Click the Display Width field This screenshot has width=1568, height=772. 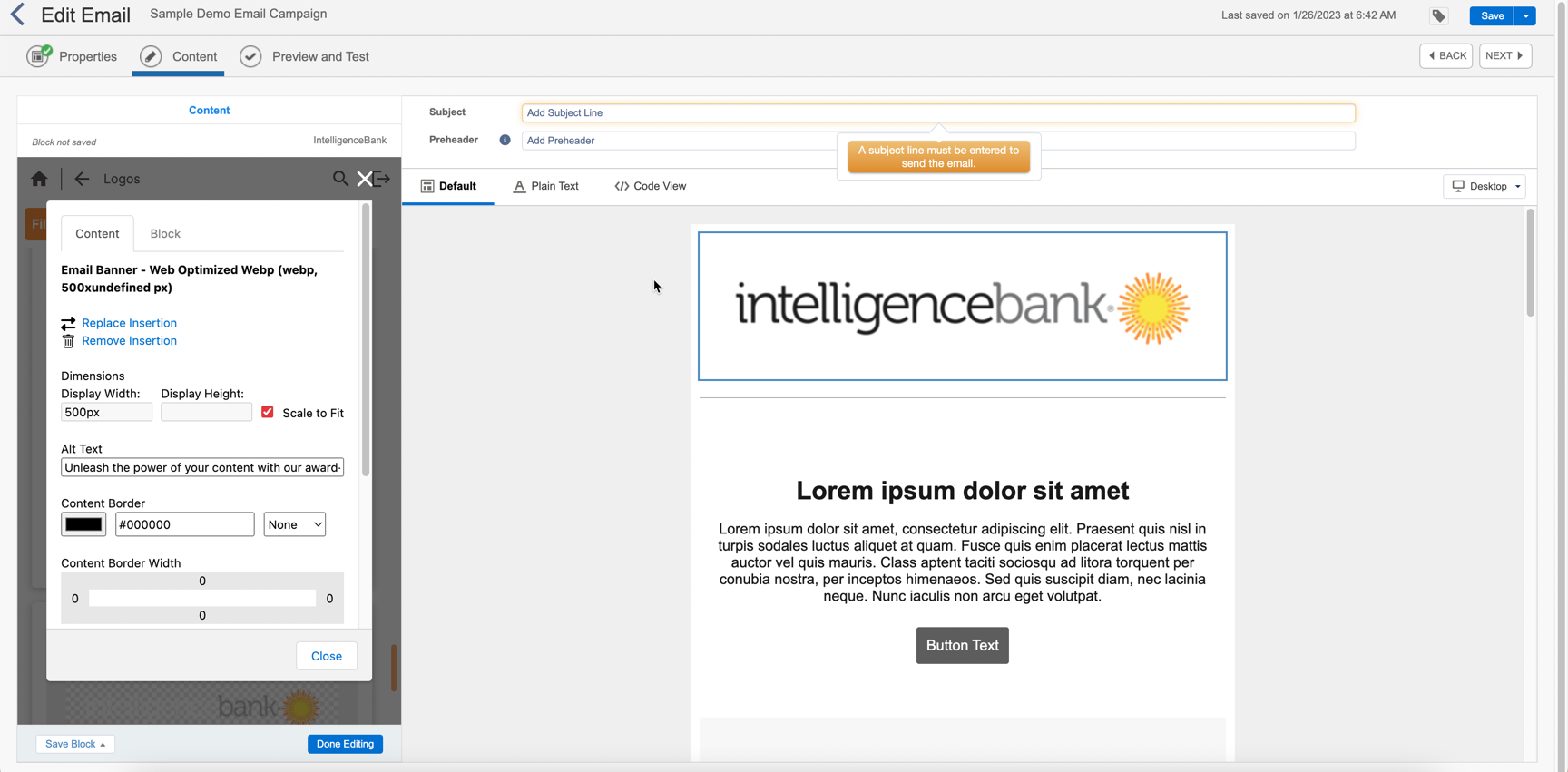(x=106, y=412)
